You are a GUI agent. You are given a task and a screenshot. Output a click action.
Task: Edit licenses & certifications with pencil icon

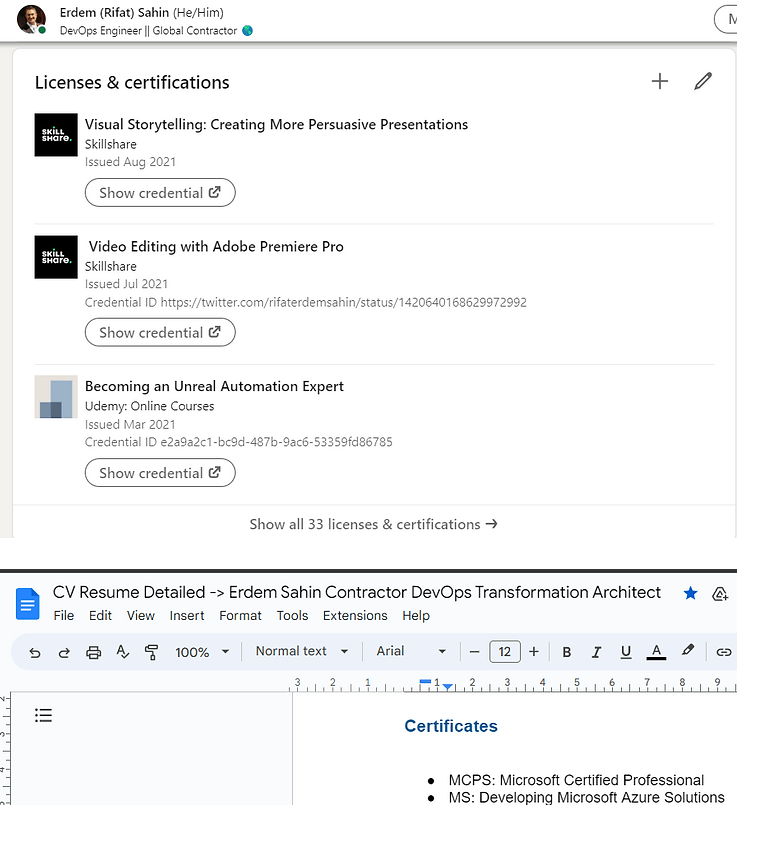702,82
